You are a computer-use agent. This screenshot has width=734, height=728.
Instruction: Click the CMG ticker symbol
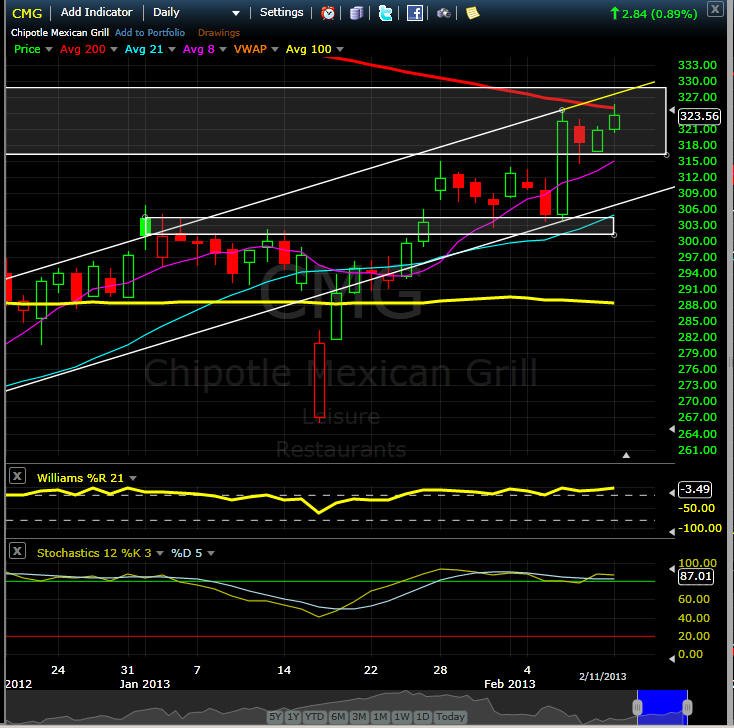coord(27,13)
